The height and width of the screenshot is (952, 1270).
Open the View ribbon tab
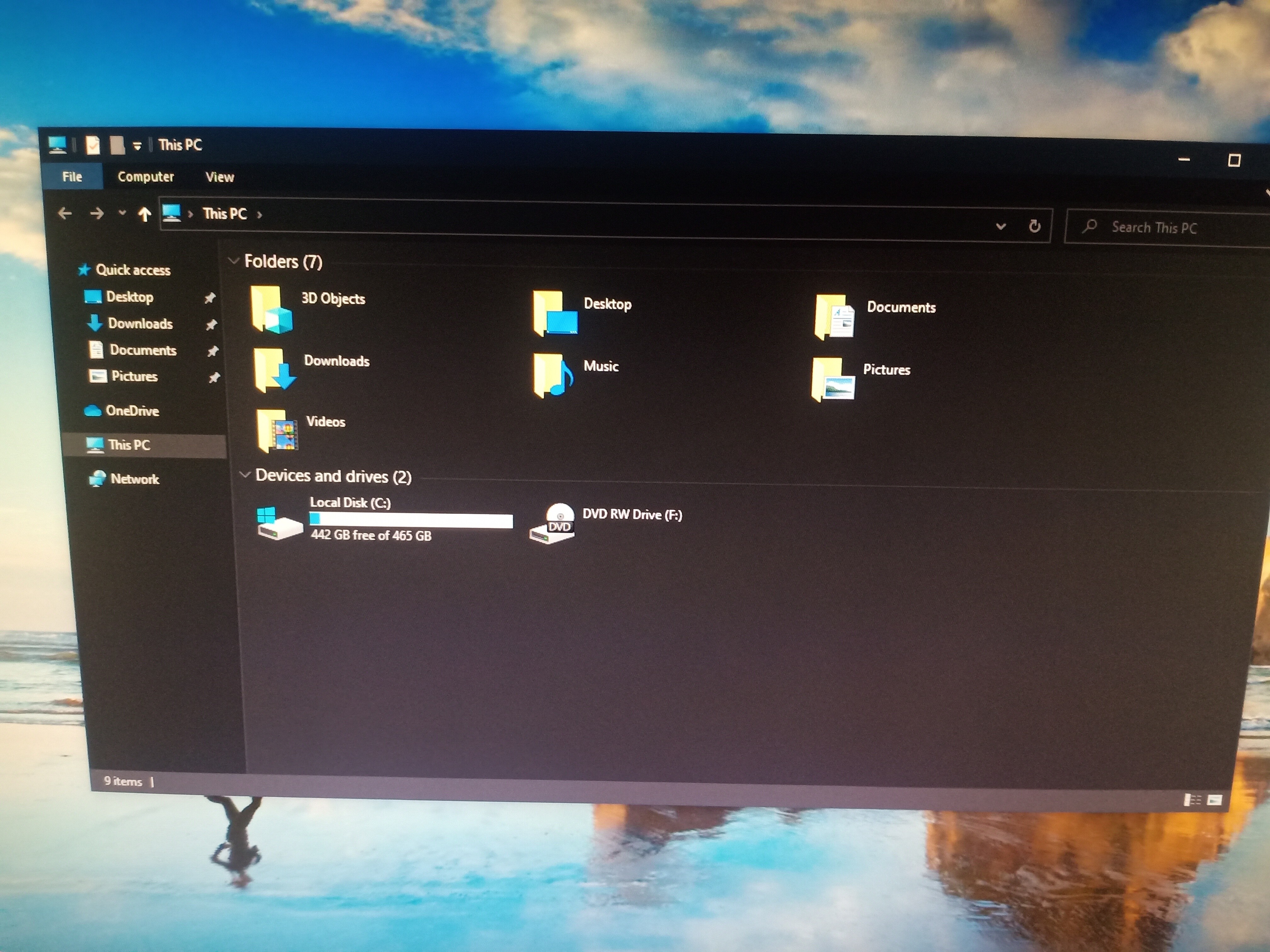click(219, 177)
